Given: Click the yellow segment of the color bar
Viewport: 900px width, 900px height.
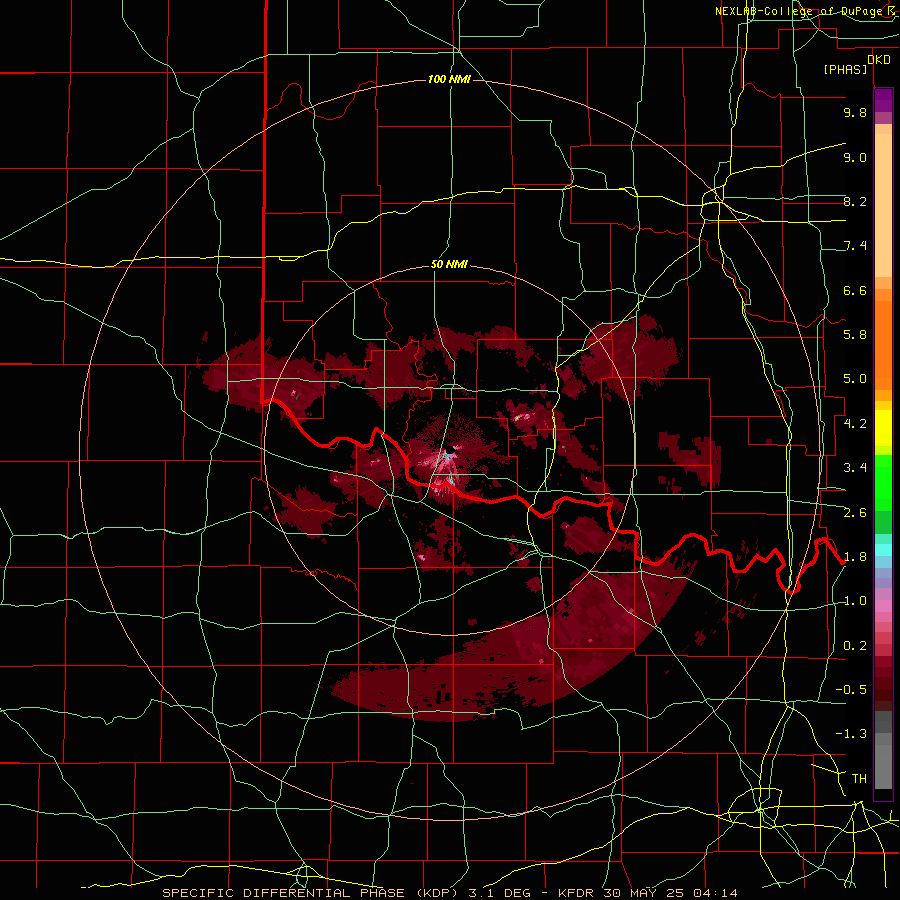Looking at the screenshot, I should [883, 428].
